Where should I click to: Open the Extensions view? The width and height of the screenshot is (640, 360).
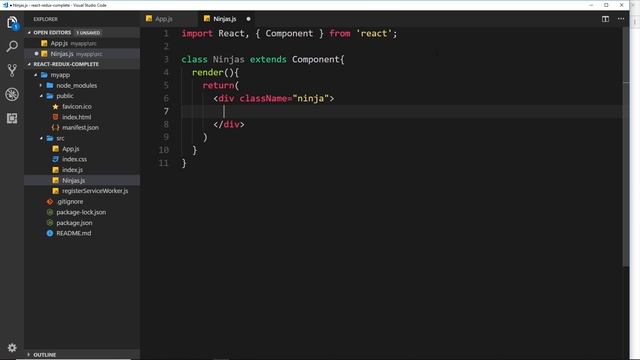[x=12, y=118]
